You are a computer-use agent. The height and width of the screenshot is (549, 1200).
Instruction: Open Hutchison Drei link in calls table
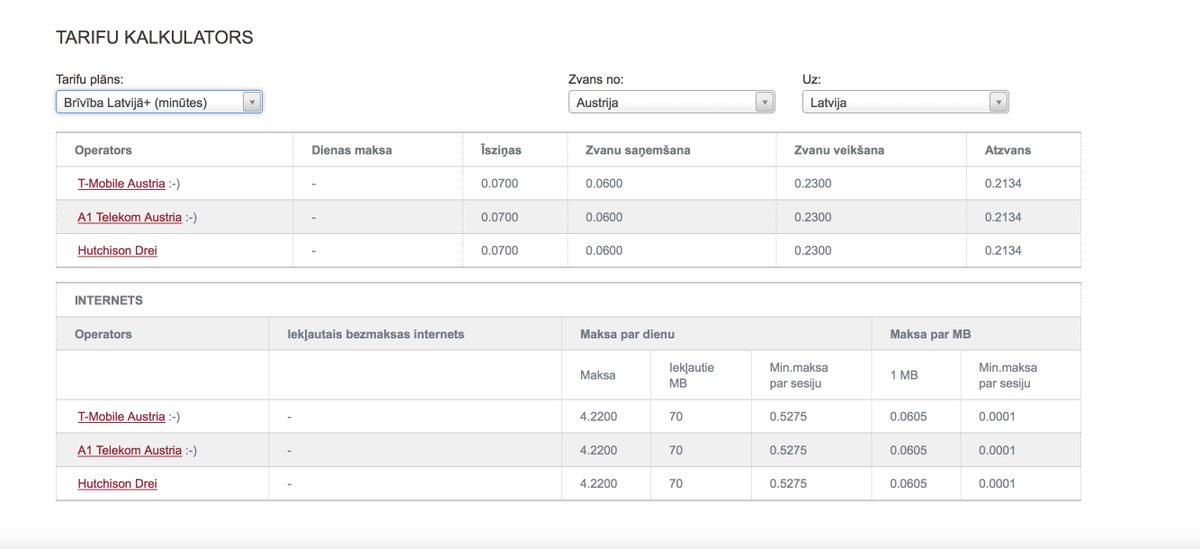[x=117, y=251]
